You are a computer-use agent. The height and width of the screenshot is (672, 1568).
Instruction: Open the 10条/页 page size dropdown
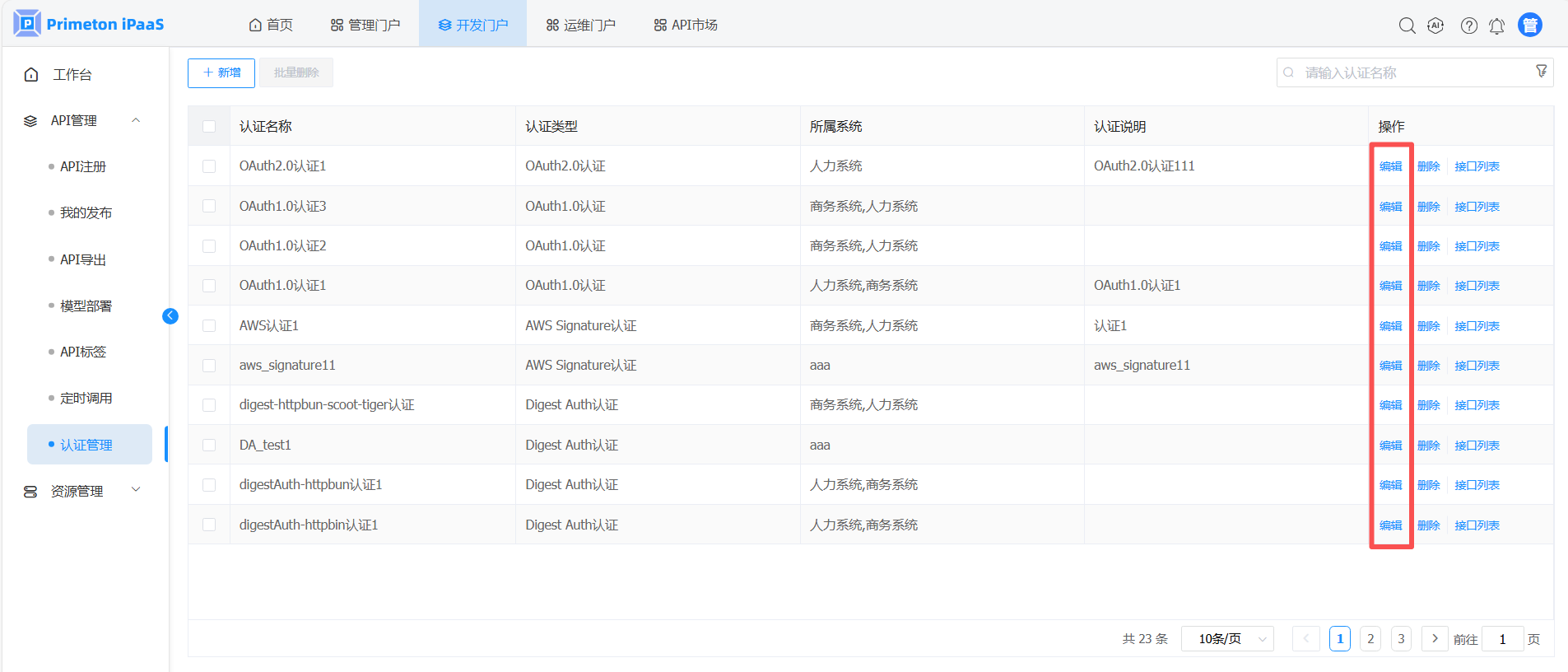[1226, 639]
